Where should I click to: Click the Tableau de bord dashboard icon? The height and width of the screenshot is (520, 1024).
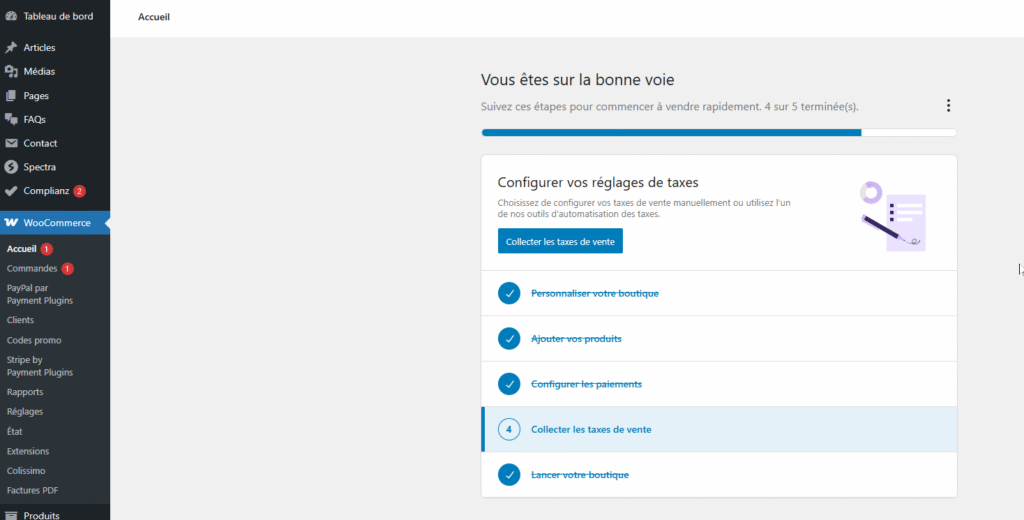(x=11, y=16)
